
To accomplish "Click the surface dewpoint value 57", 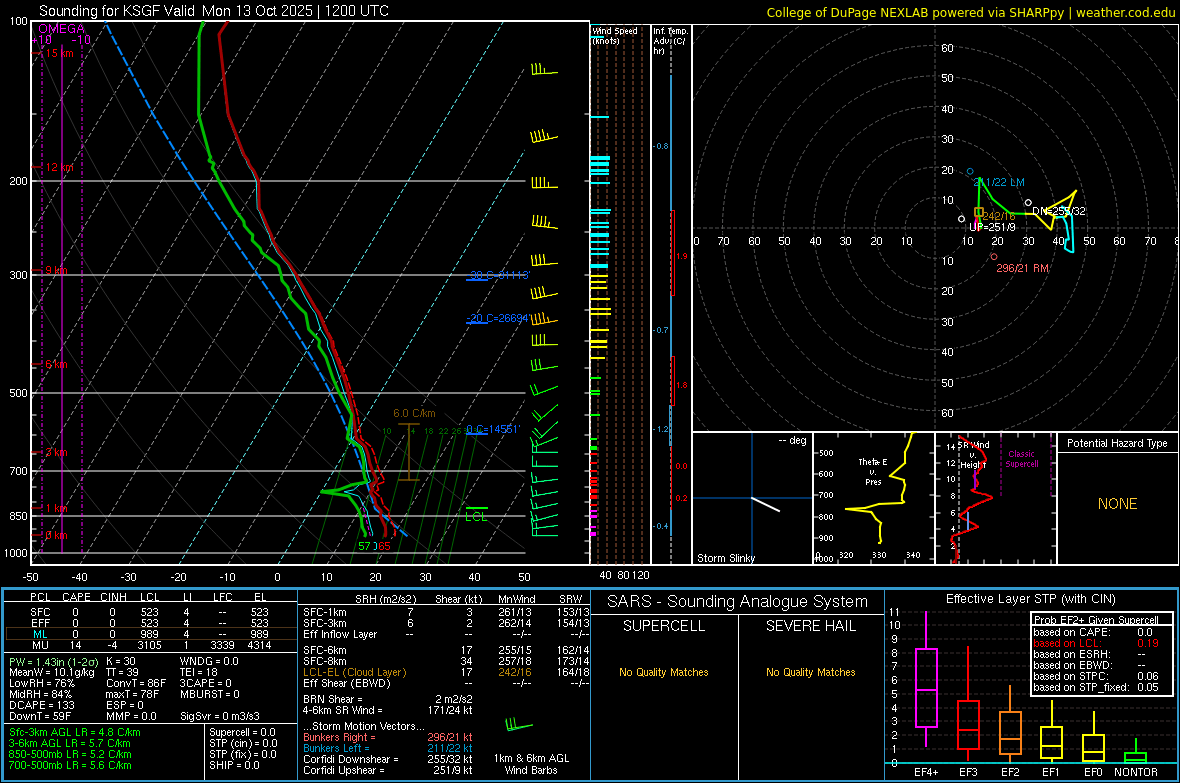I will click(x=364, y=546).
